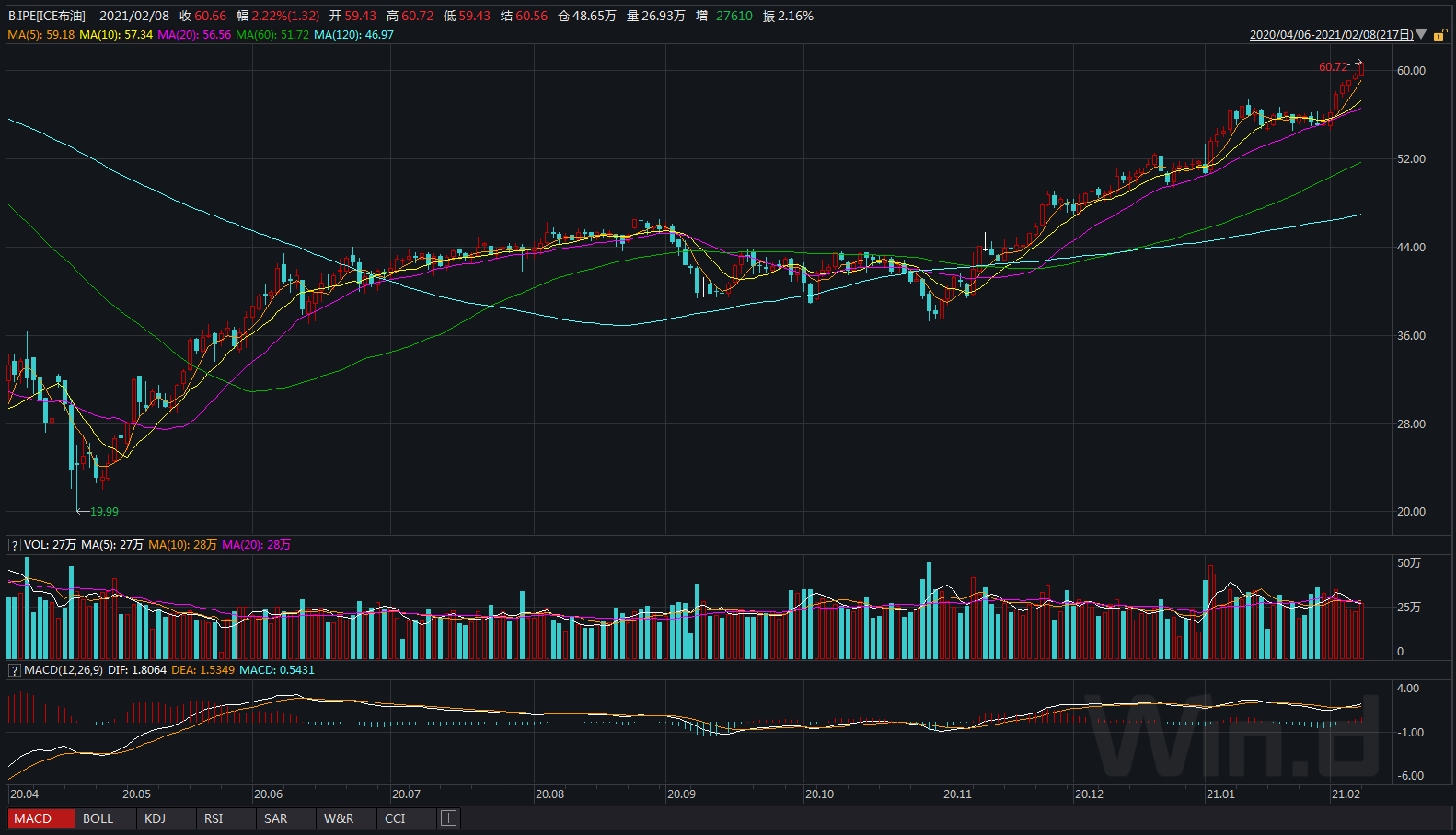Switch to the MACD indicator tab
This screenshot has height=835, width=1456.
tap(40, 818)
